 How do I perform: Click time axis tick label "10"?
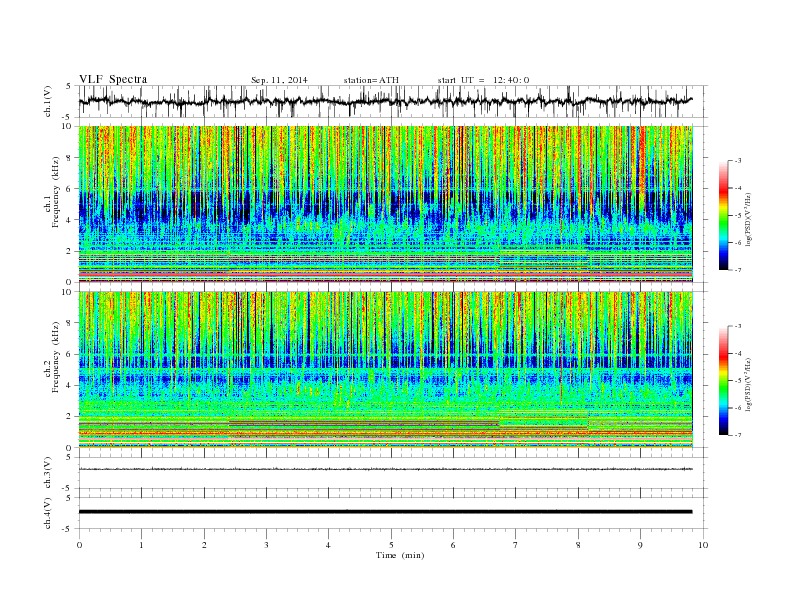point(703,545)
